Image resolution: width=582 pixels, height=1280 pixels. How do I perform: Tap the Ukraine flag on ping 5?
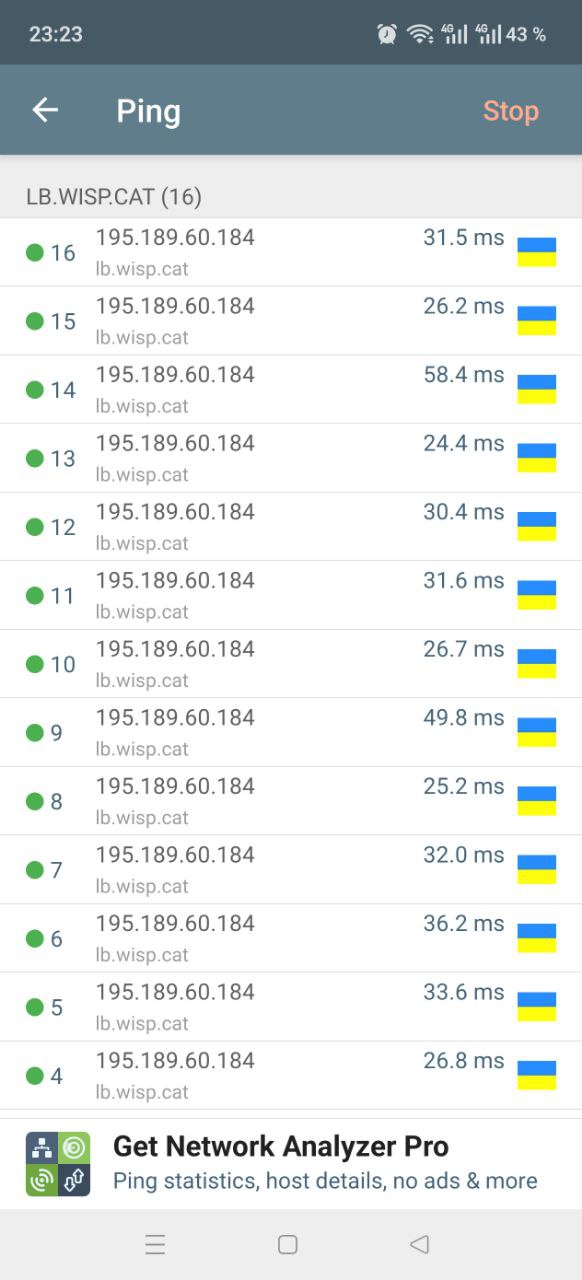tap(536, 1007)
